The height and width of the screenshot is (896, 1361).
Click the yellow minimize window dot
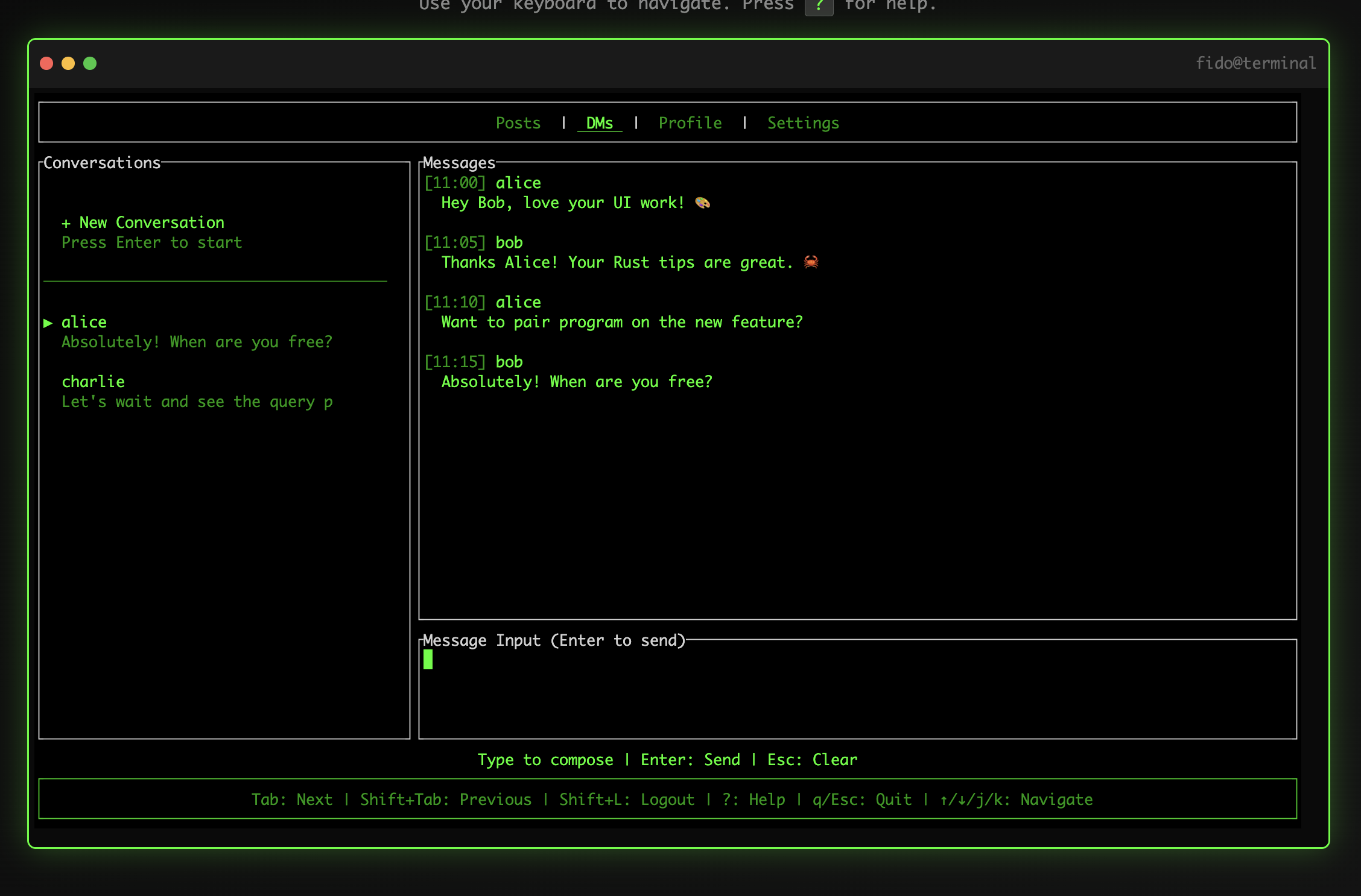68,63
